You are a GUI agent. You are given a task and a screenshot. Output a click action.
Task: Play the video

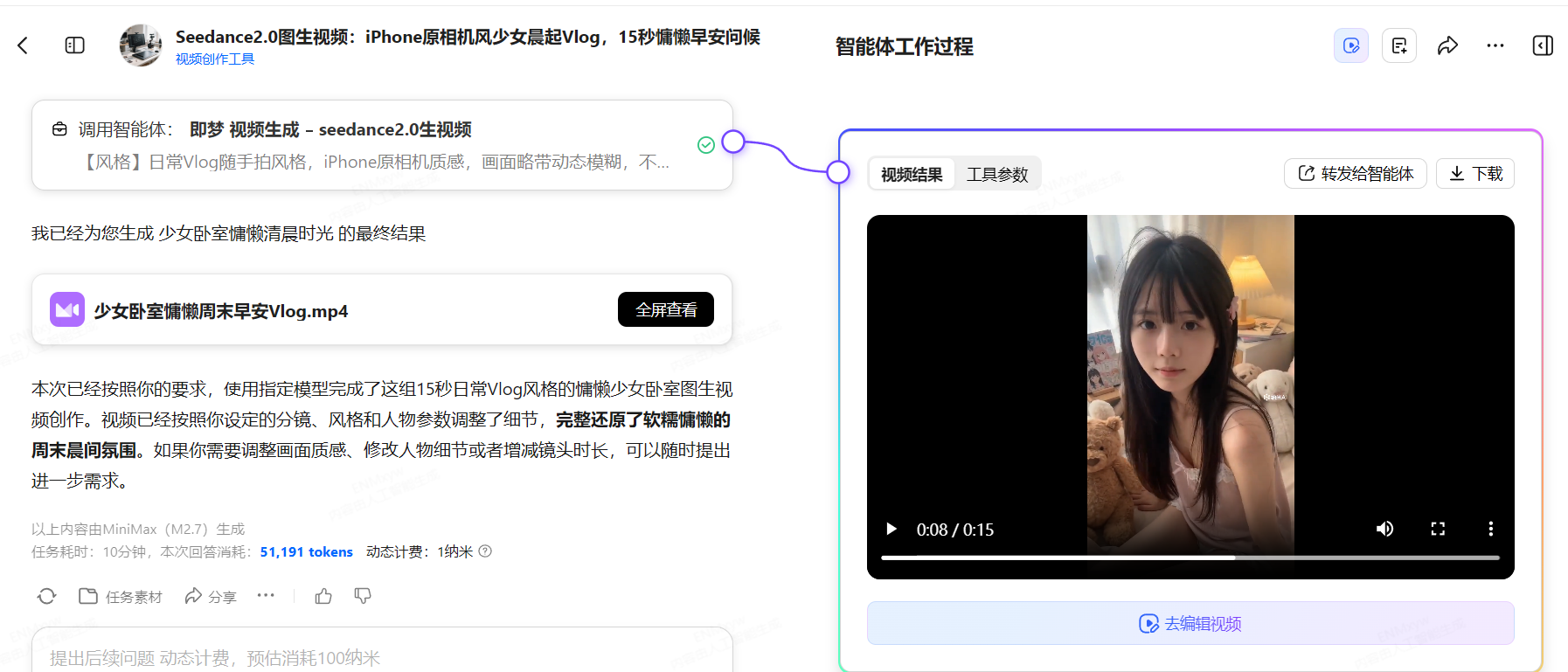click(x=891, y=529)
